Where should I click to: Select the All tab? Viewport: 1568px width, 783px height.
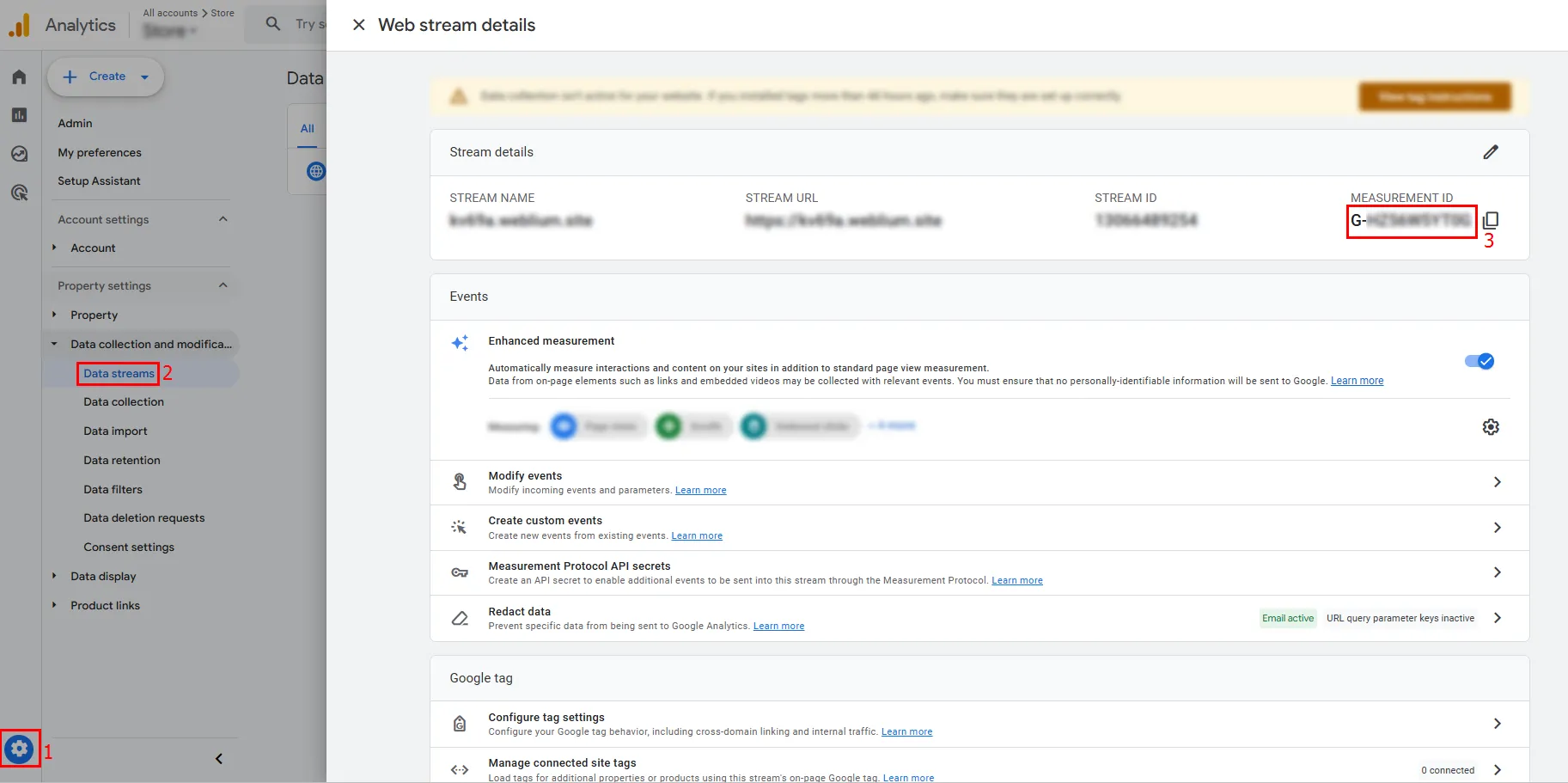307,128
